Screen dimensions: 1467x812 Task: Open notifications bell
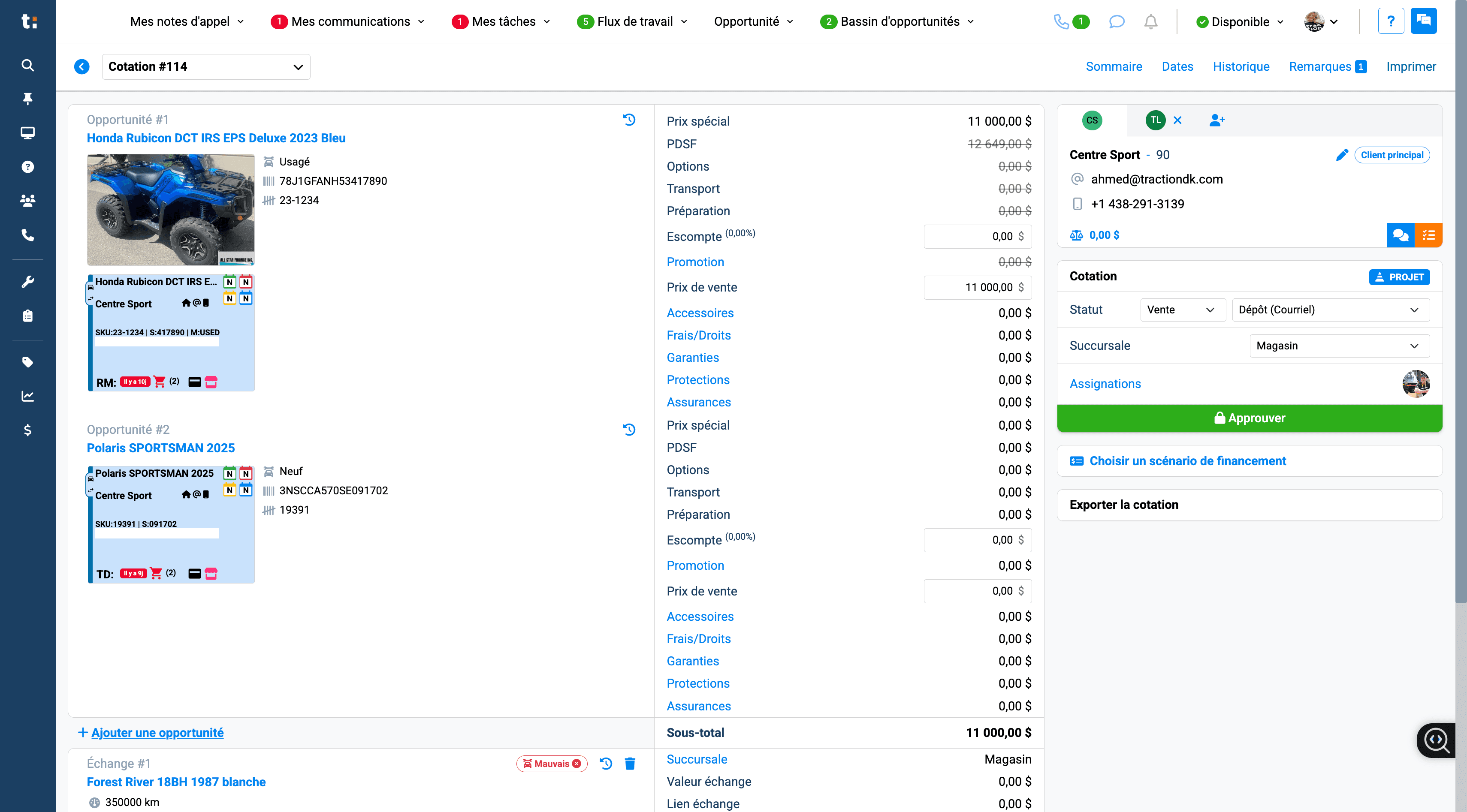pyautogui.click(x=1151, y=21)
